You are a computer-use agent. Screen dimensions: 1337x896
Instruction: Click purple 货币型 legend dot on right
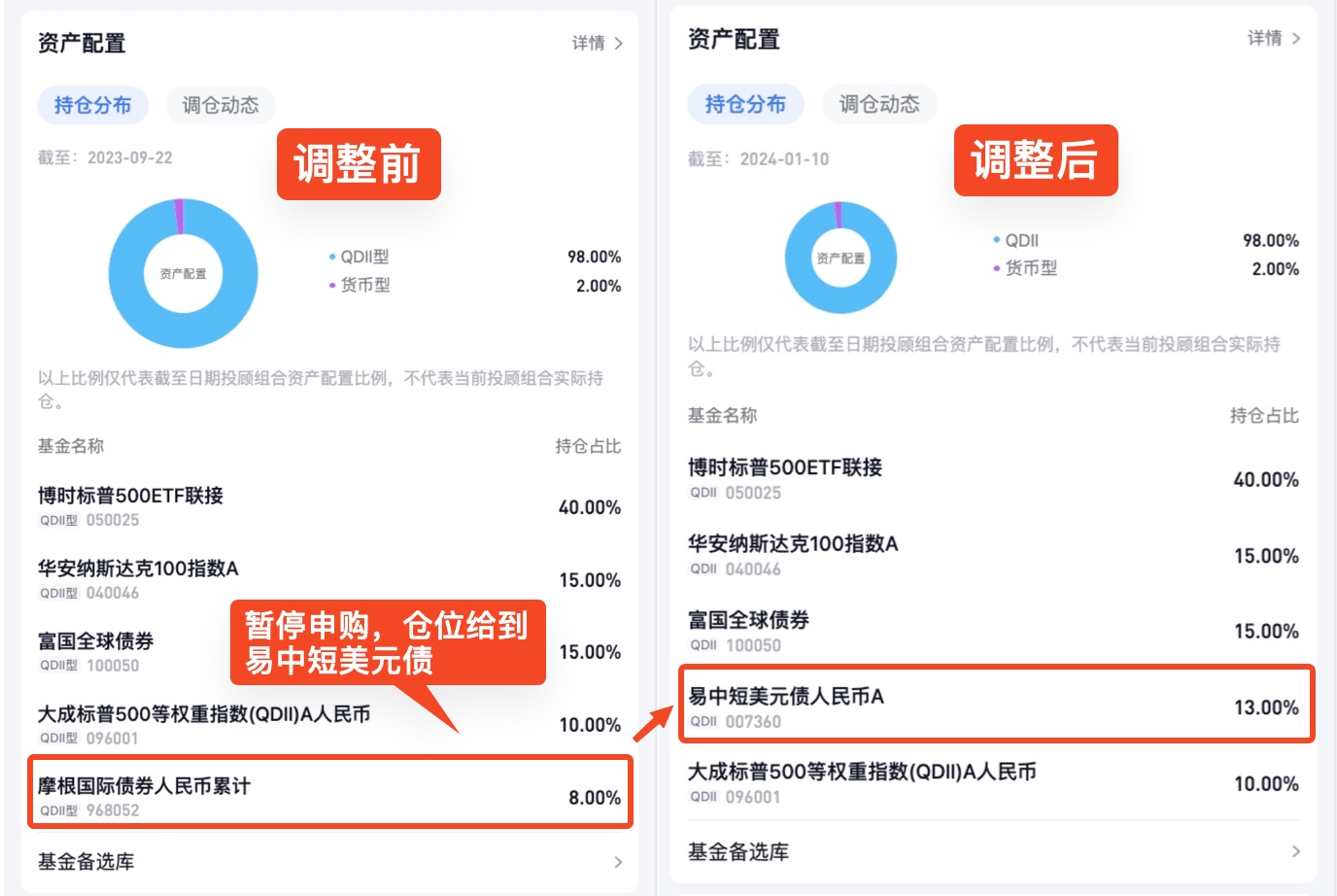click(997, 268)
